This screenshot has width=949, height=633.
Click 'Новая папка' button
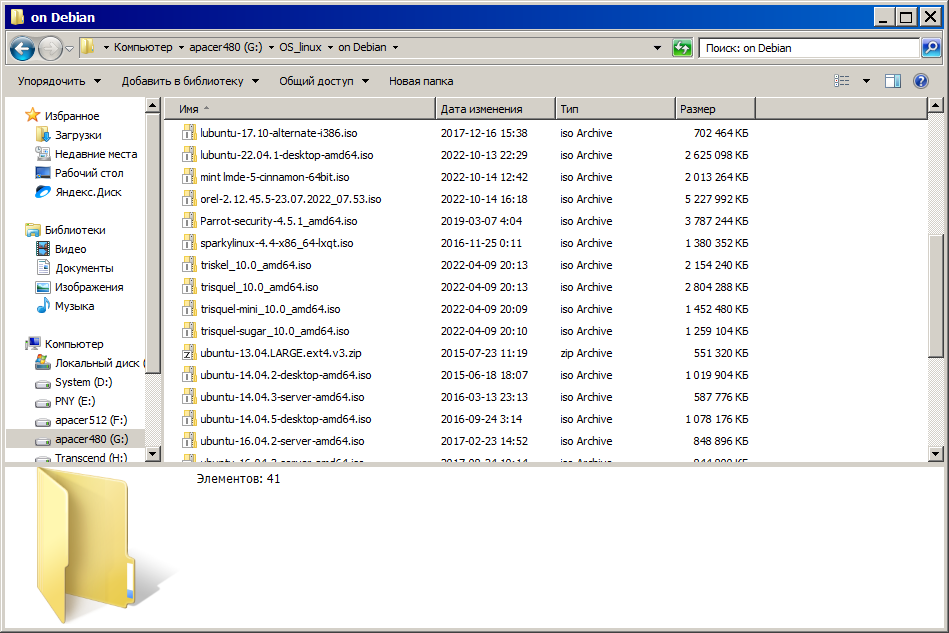[x=421, y=81]
